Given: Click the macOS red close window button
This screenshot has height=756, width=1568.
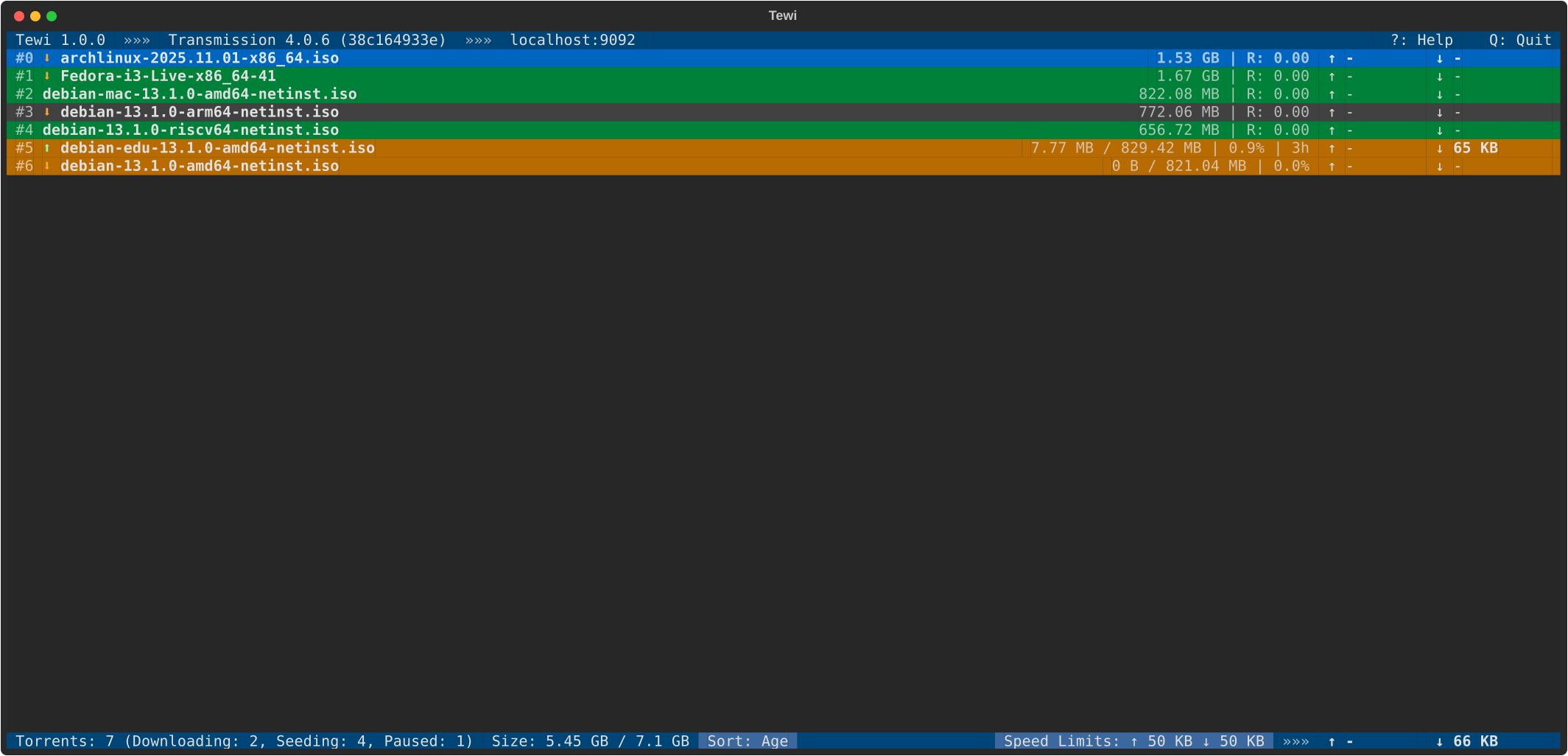Looking at the screenshot, I should coord(19,16).
